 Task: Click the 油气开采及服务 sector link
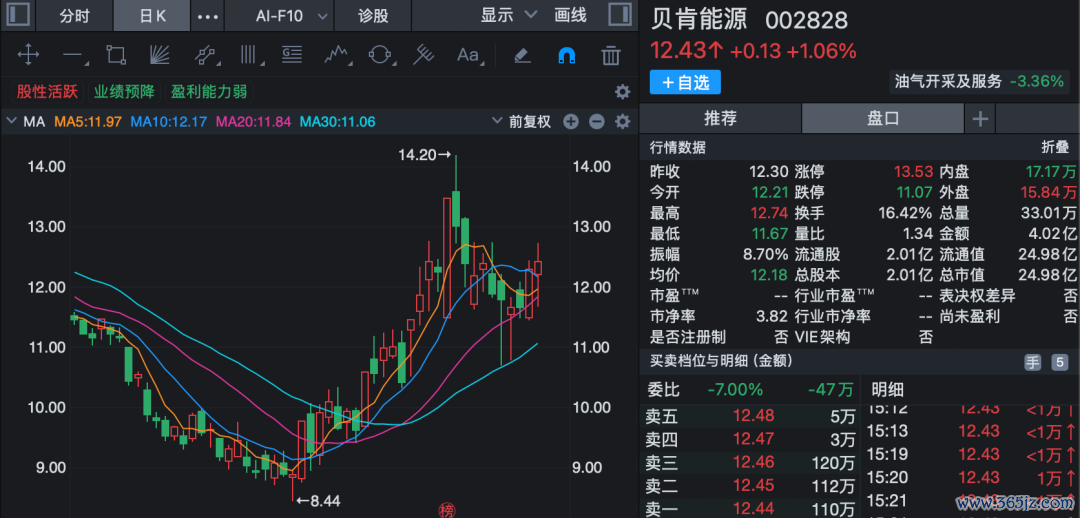tap(948, 81)
